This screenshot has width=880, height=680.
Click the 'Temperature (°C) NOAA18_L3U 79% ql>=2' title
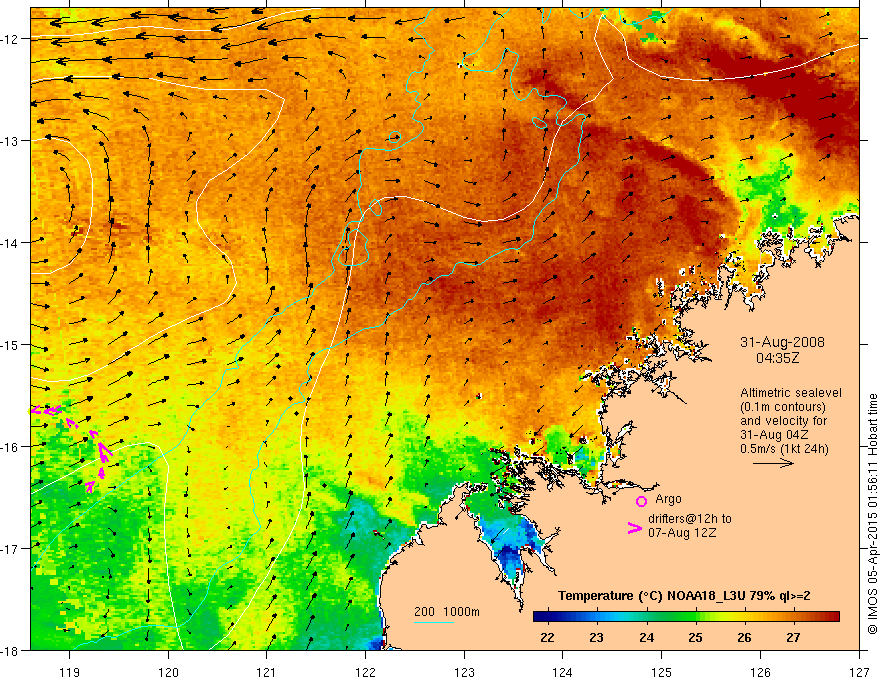tap(684, 596)
